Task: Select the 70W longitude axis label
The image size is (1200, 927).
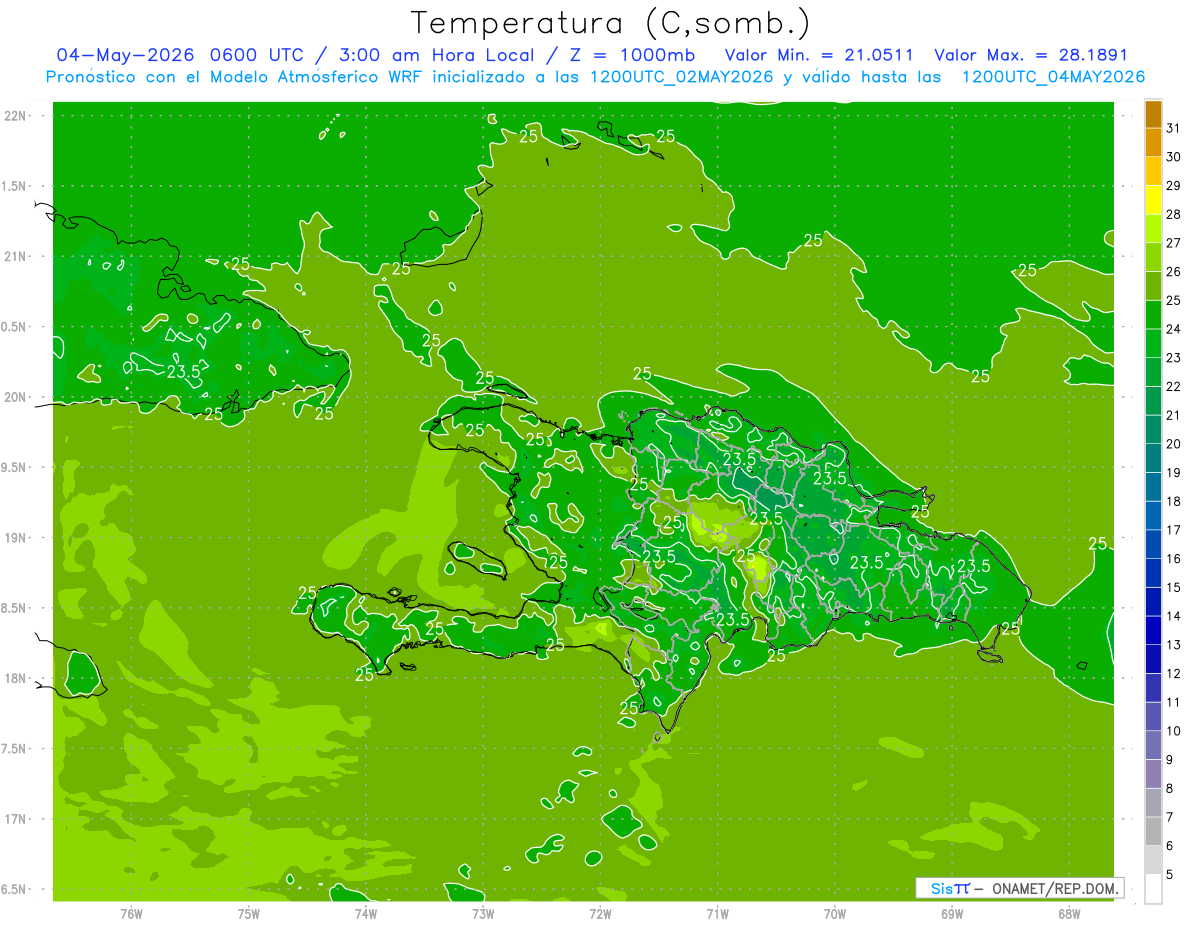Action: 835,913
